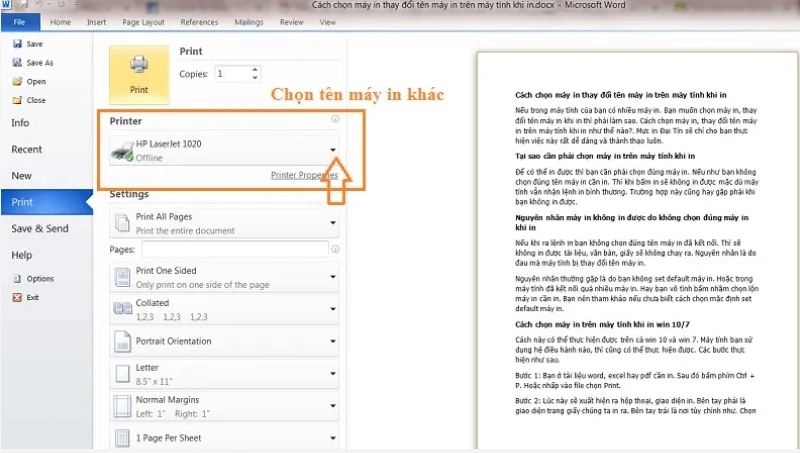Click the large Print button

coord(139,75)
